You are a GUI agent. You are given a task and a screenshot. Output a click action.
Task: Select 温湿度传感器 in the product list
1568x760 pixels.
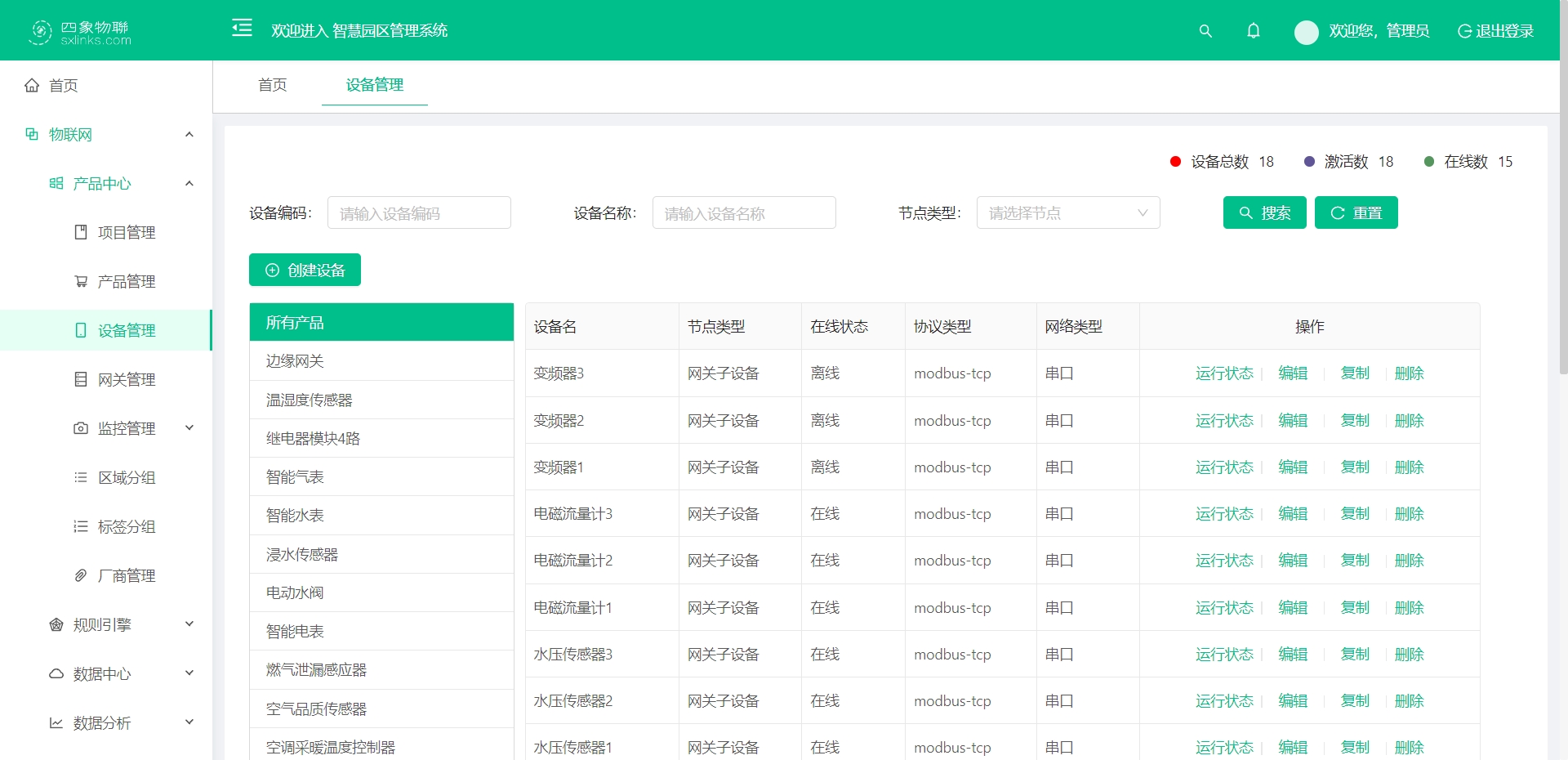pyautogui.click(x=309, y=400)
